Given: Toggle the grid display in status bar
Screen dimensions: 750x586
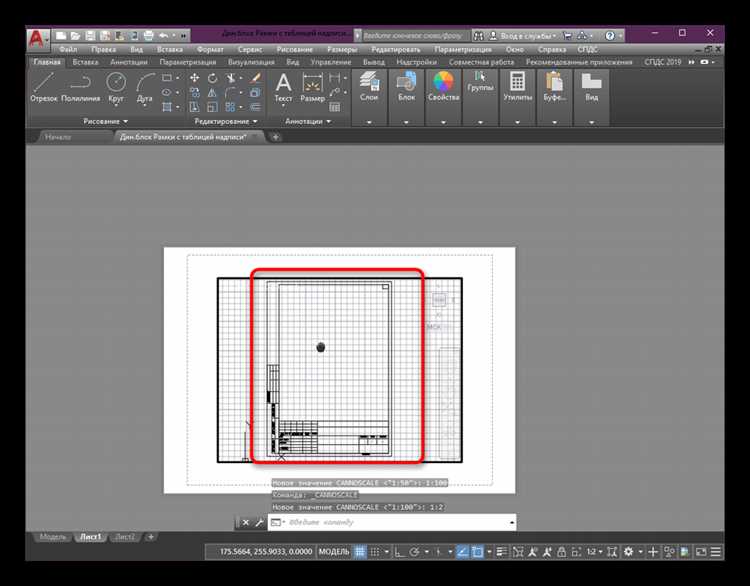Looking at the screenshot, I should pos(360,552).
